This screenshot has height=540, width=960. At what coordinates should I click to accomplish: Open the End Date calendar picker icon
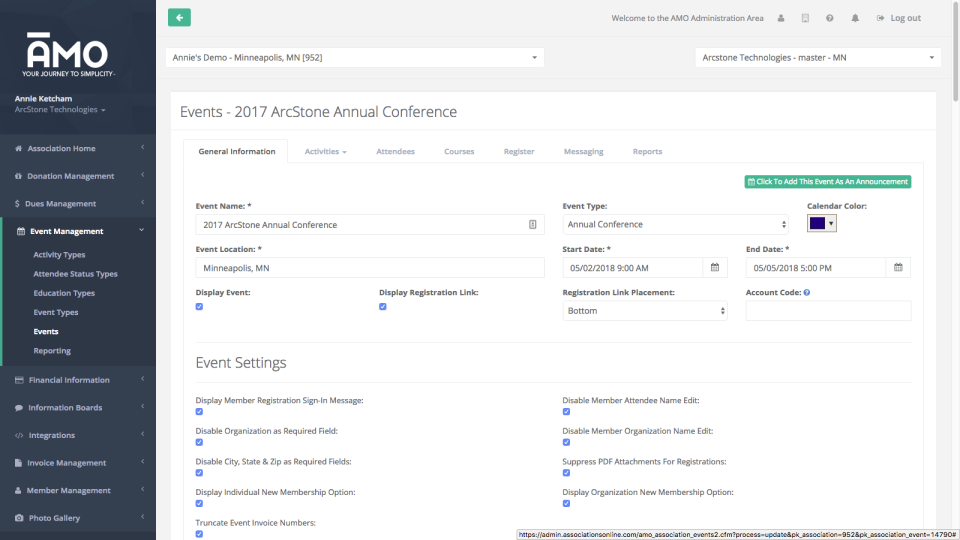(898, 268)
